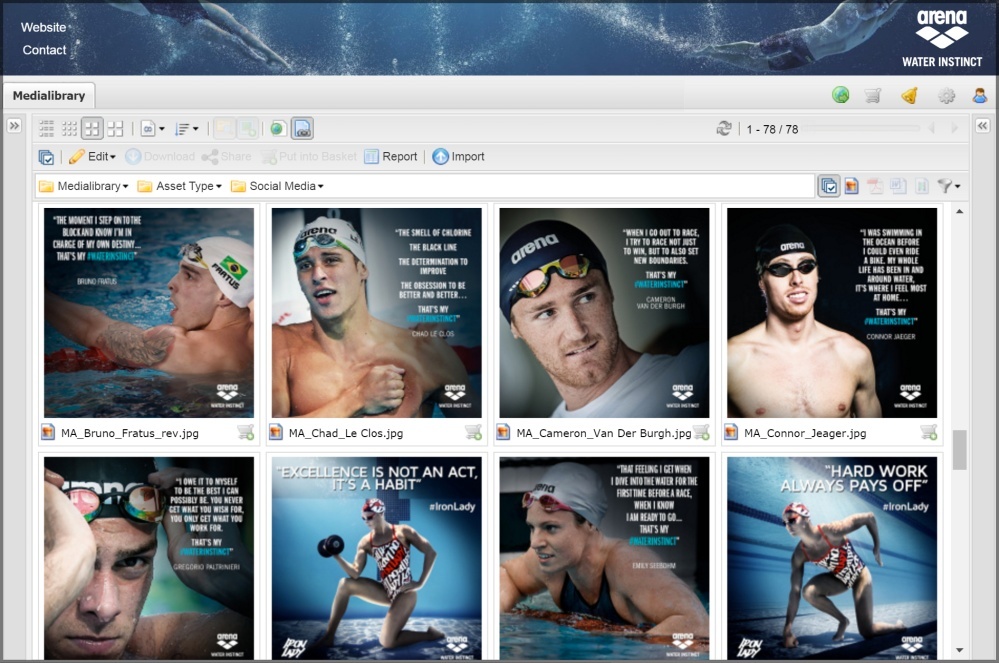Toggle the image file type filter

pyautogui.click(x=852, y=186)
